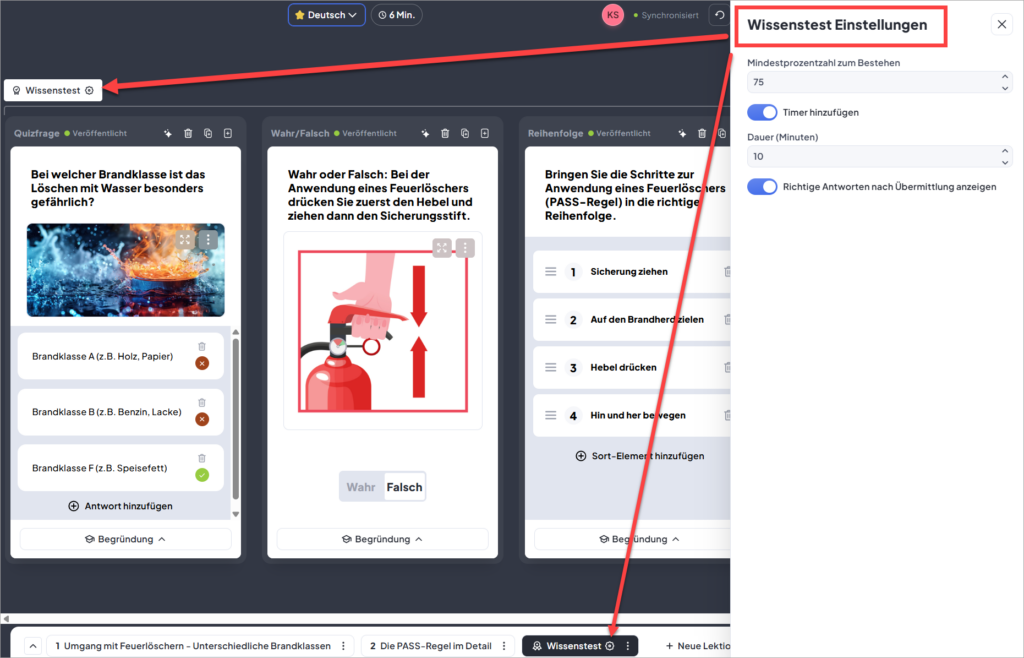Click the add-card icon in Wahr/Falsch header
The height and width of the screenshot is (658, 1024).
pos(485,133)
